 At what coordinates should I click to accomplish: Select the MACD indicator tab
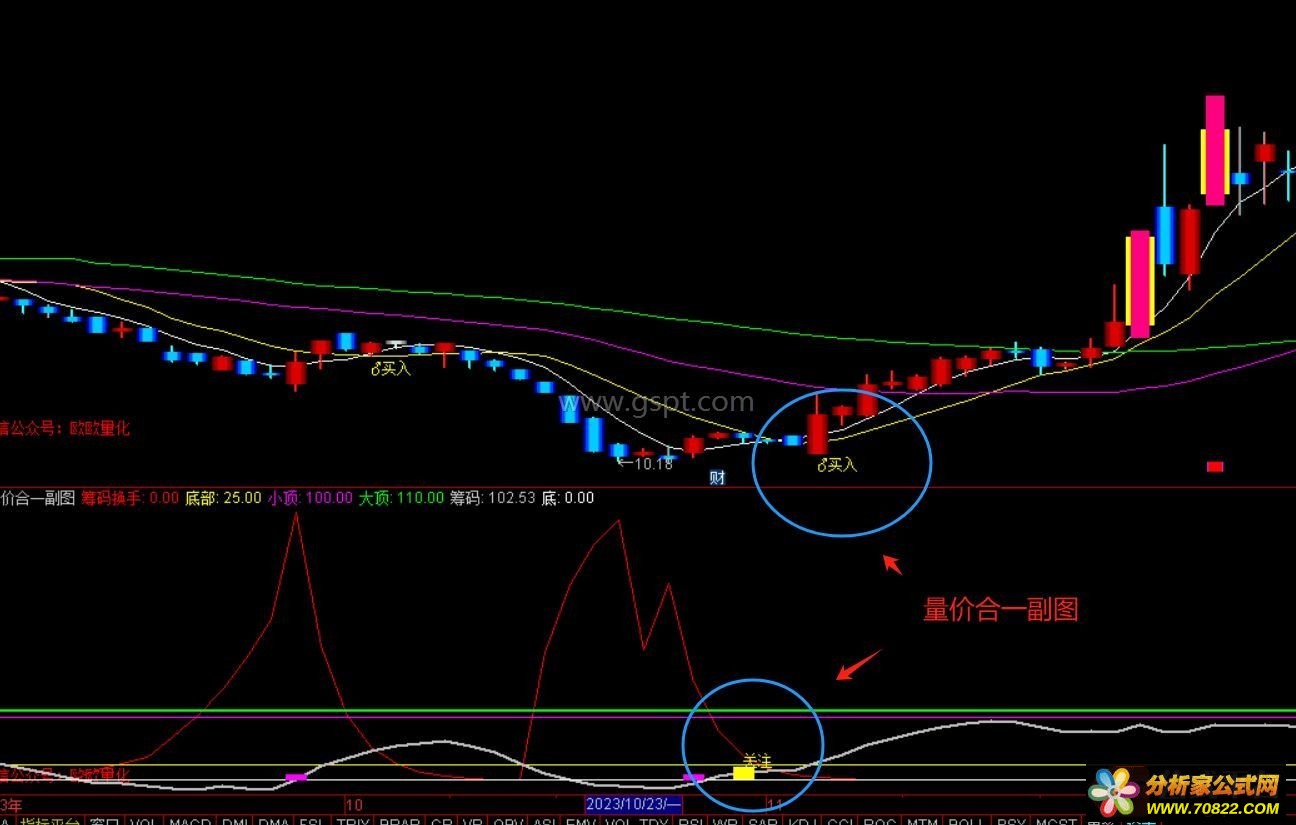tap(190, 821)
